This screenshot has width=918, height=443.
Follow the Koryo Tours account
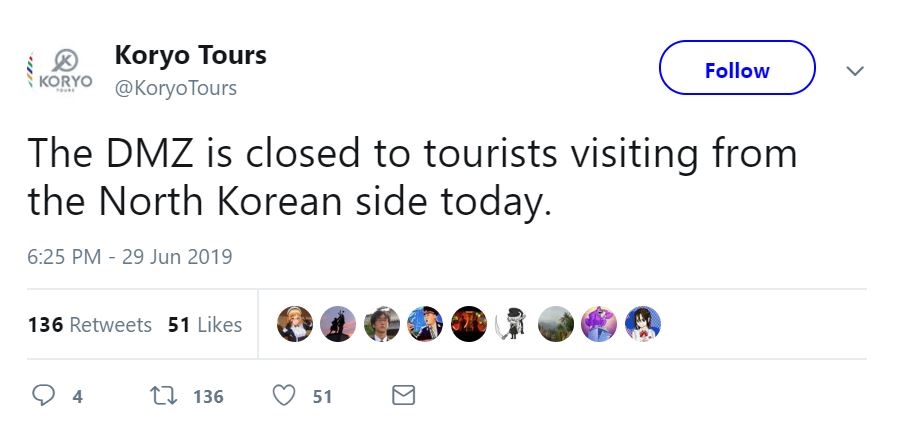737,71
